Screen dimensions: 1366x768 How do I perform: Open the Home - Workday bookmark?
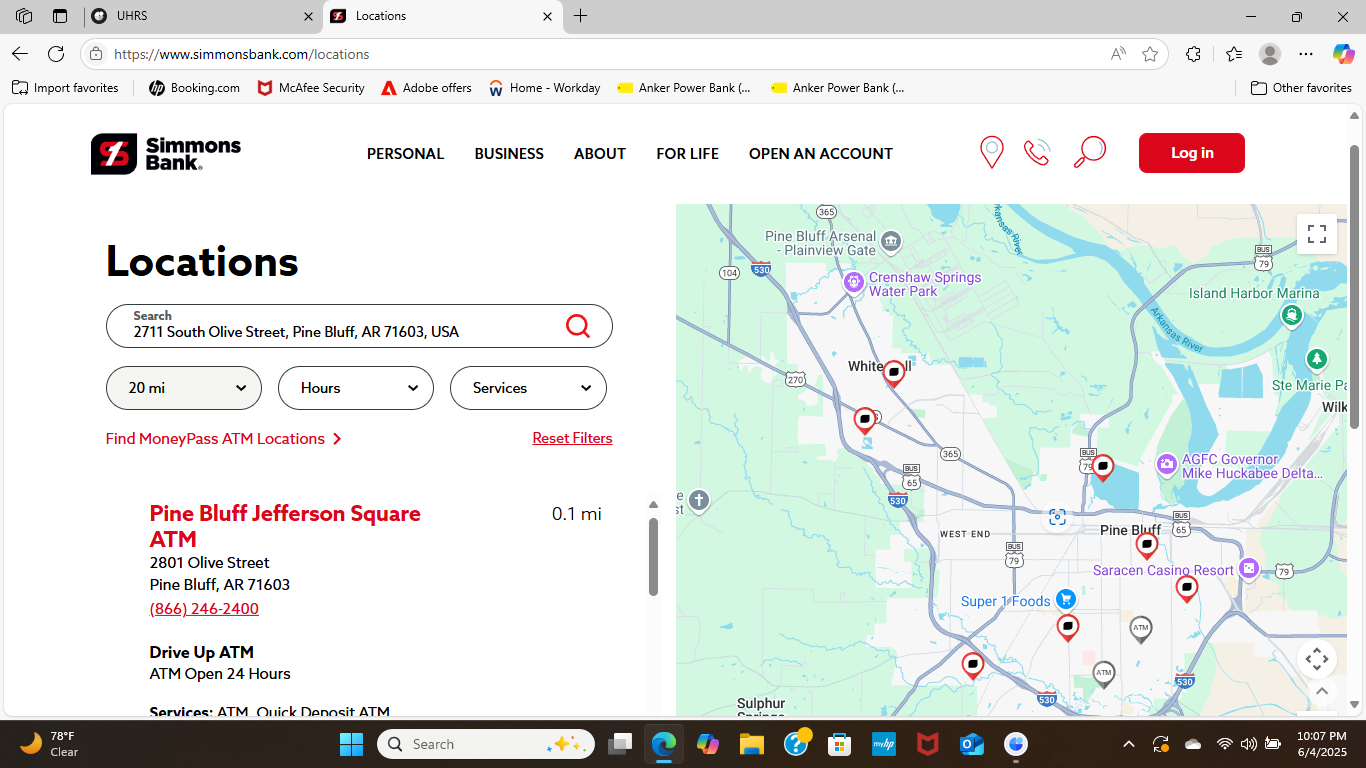(x=545, y=88)
